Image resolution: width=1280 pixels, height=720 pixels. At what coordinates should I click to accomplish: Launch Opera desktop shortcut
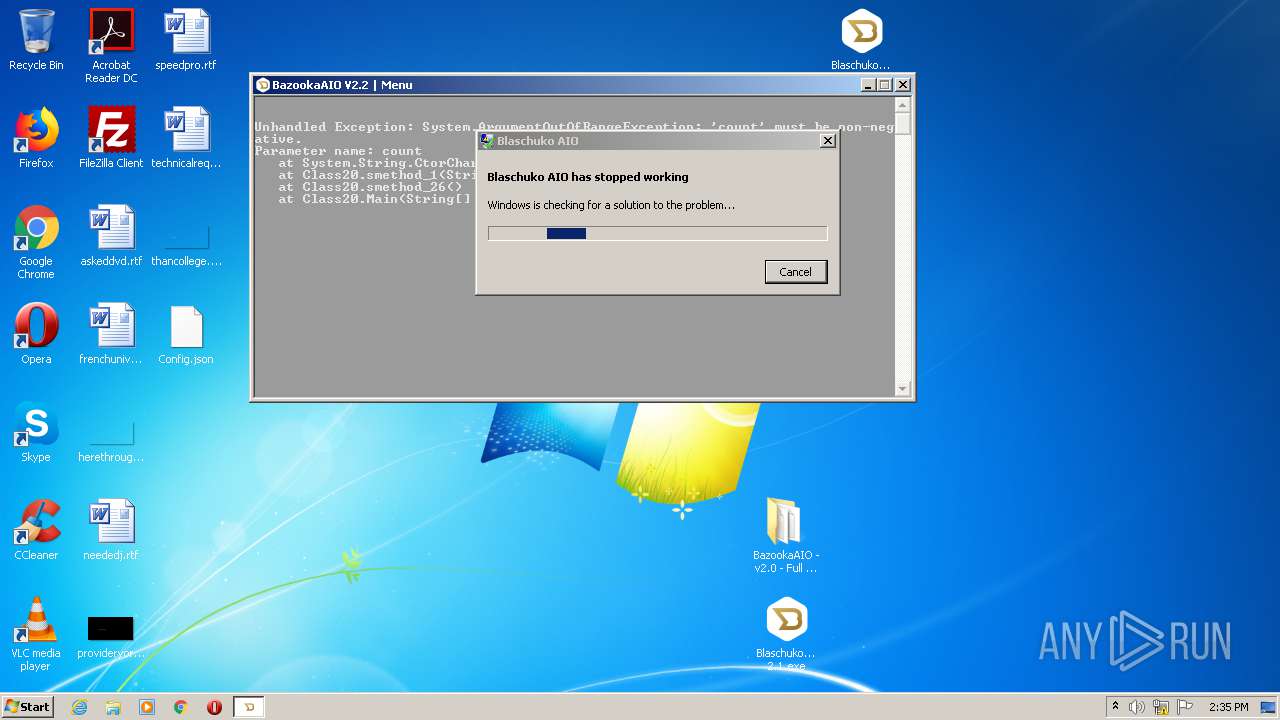pyautogui.click(x=36, y=334)
